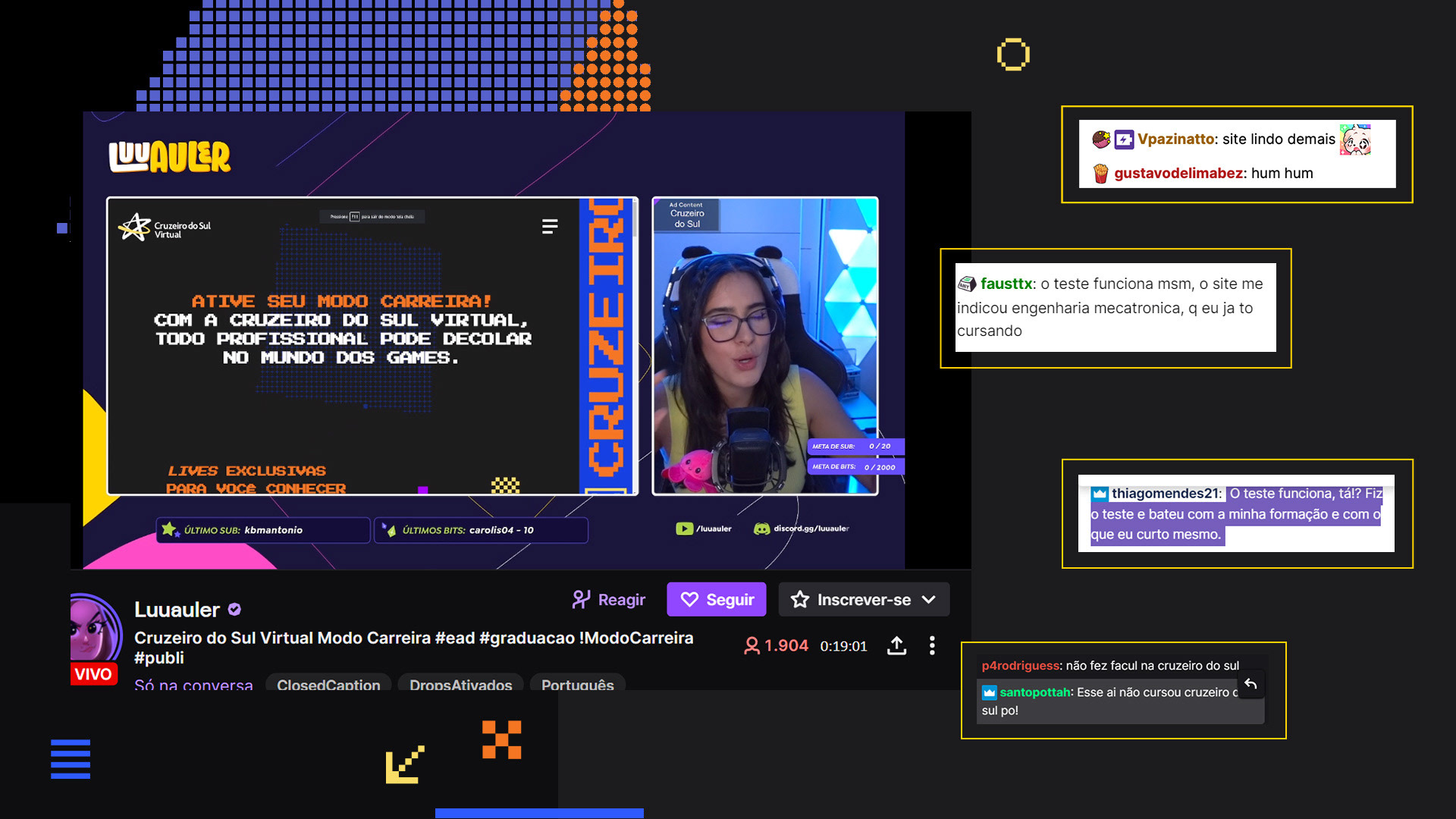Click the blue hamburger lines icon
The height and width of the screenshot is (819, 1456).
[x=71, y=758]
